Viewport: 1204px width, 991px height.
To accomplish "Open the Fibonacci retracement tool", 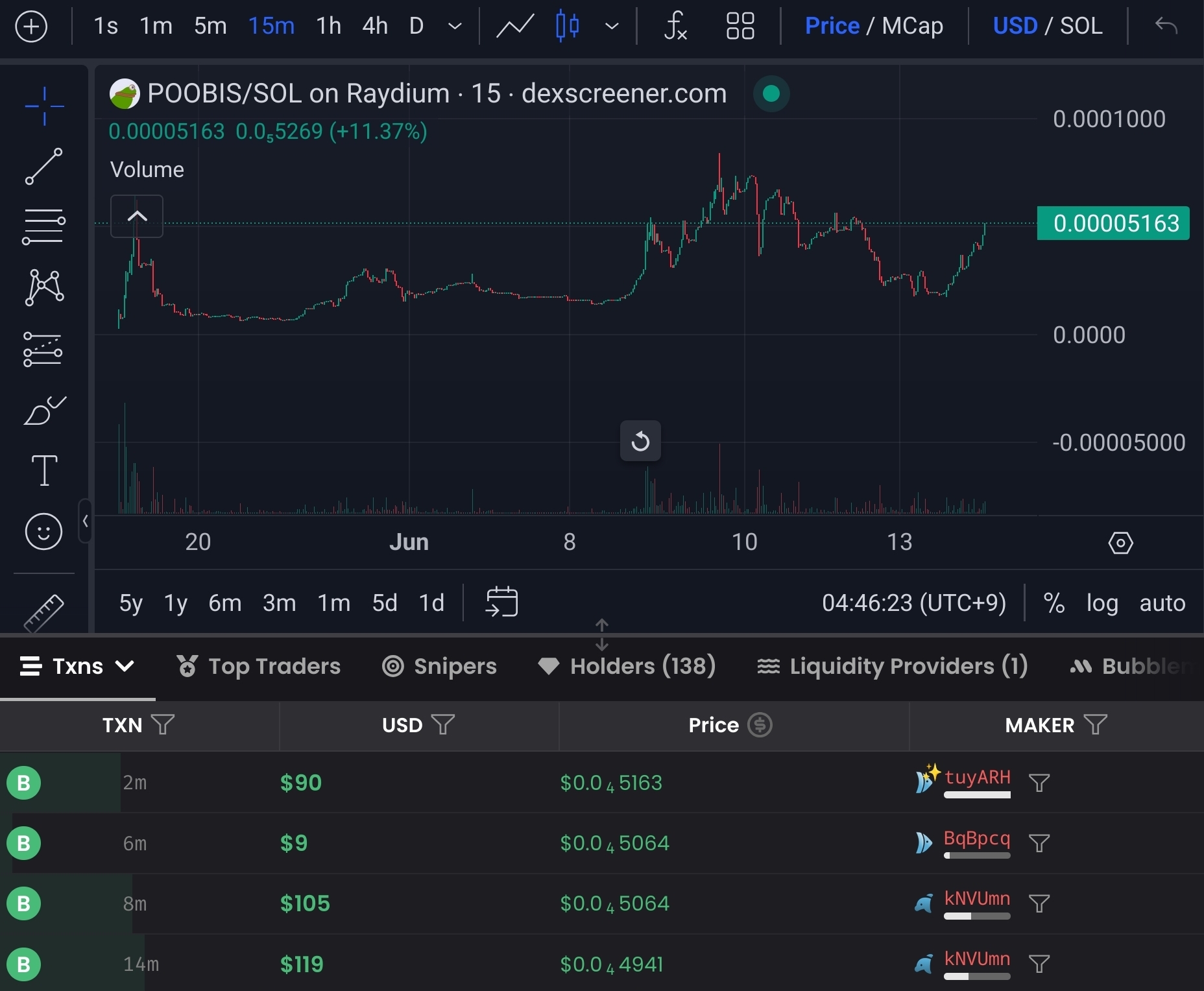I will [x=44, y=227].
